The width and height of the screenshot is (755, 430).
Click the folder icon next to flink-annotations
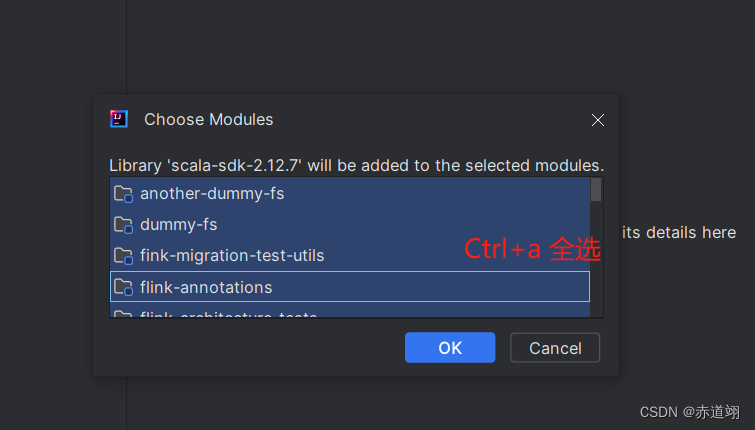click(x=123, y=287)
